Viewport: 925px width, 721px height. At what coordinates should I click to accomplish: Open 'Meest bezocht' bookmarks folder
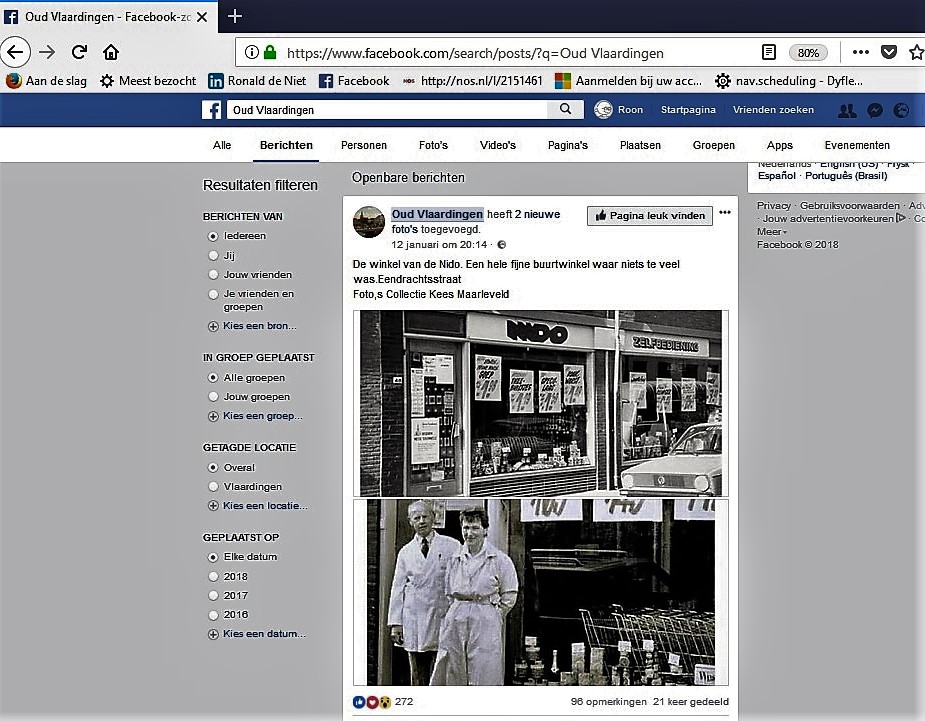tap(148, 81)
